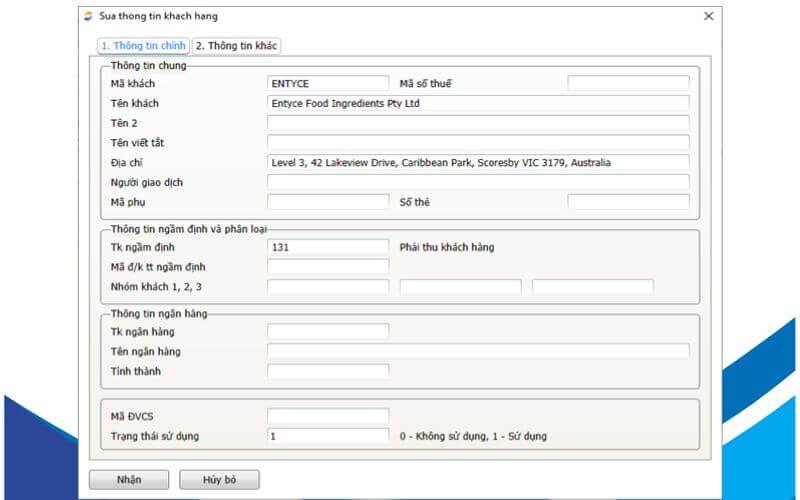Open the Thông tin khác tab
This screenshot has height=500, width=800.
tap(236, 46)
